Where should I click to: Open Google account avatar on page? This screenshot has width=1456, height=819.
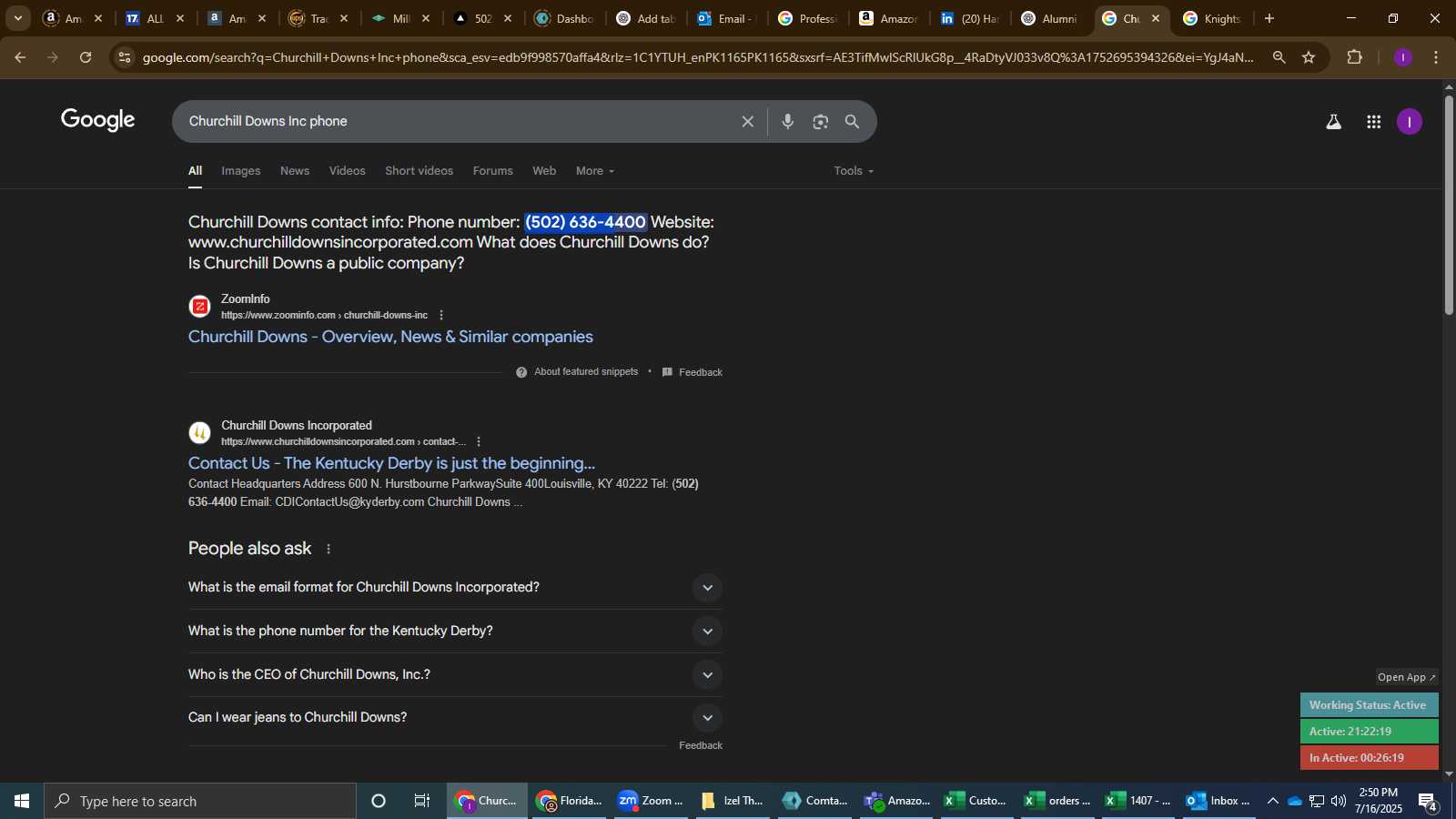pos(1409,121)
